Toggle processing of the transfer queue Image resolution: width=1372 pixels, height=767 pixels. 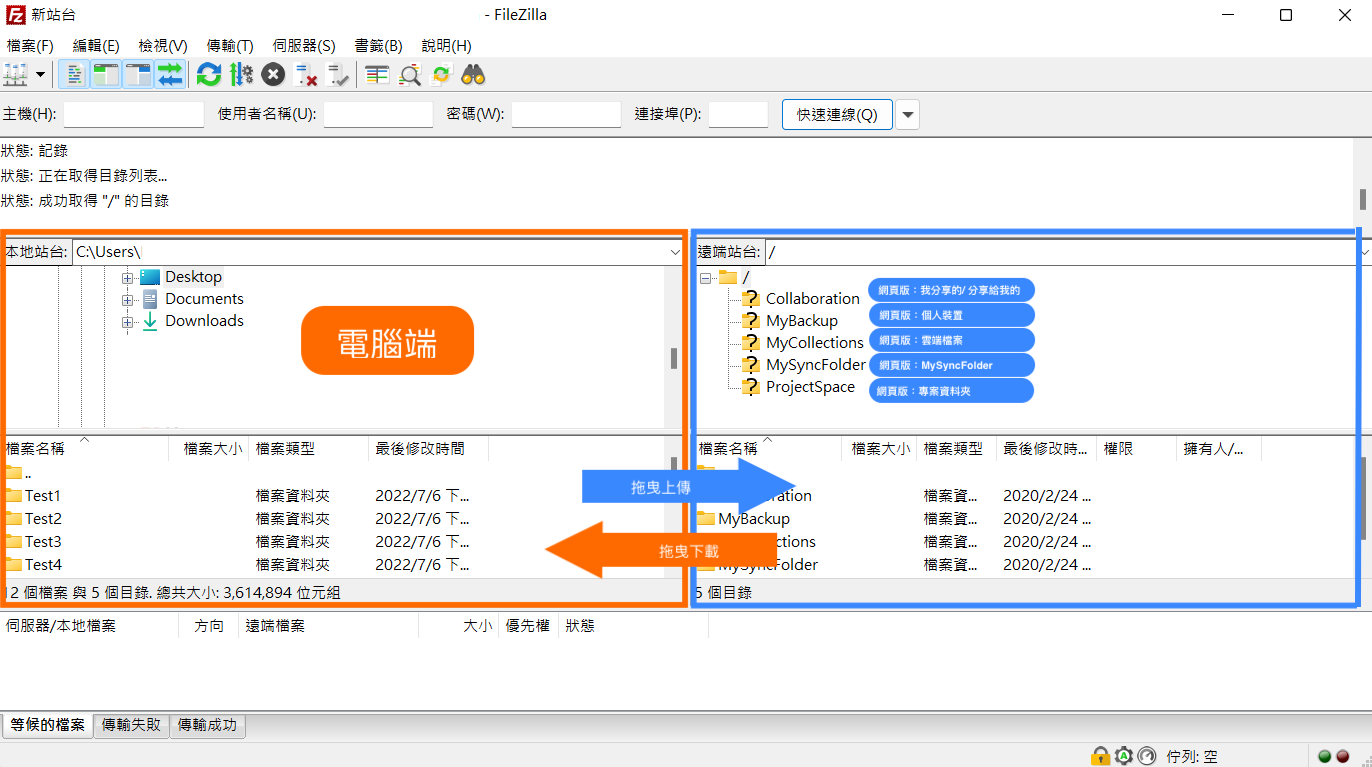click(x=241, y=74)
